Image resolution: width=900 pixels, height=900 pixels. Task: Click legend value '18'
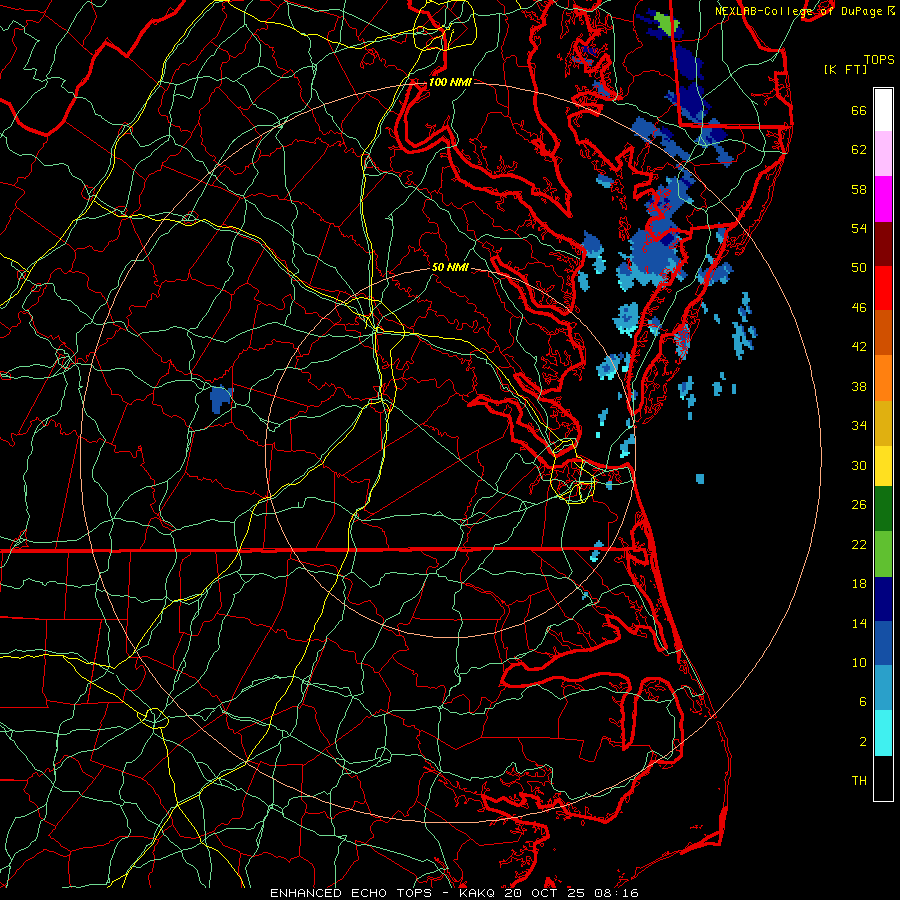coord(859,584)
